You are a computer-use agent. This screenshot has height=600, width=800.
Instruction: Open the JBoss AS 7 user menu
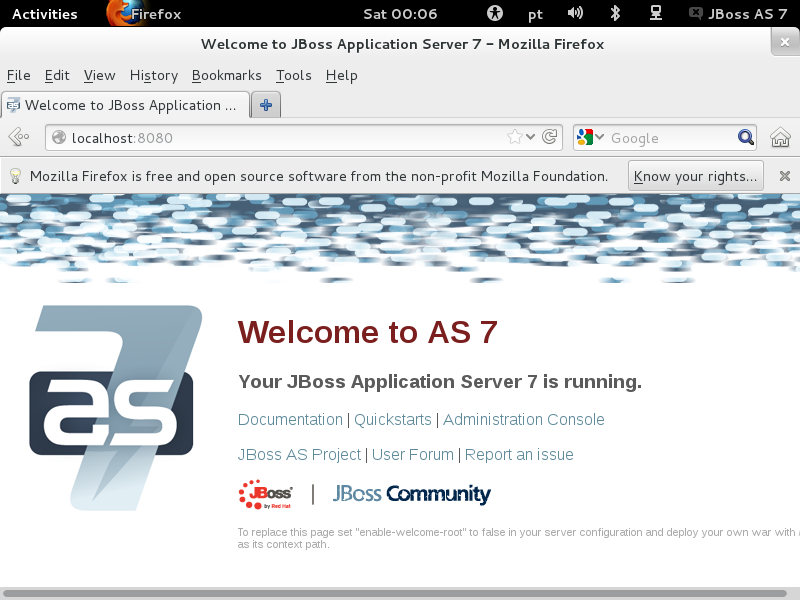738,14
